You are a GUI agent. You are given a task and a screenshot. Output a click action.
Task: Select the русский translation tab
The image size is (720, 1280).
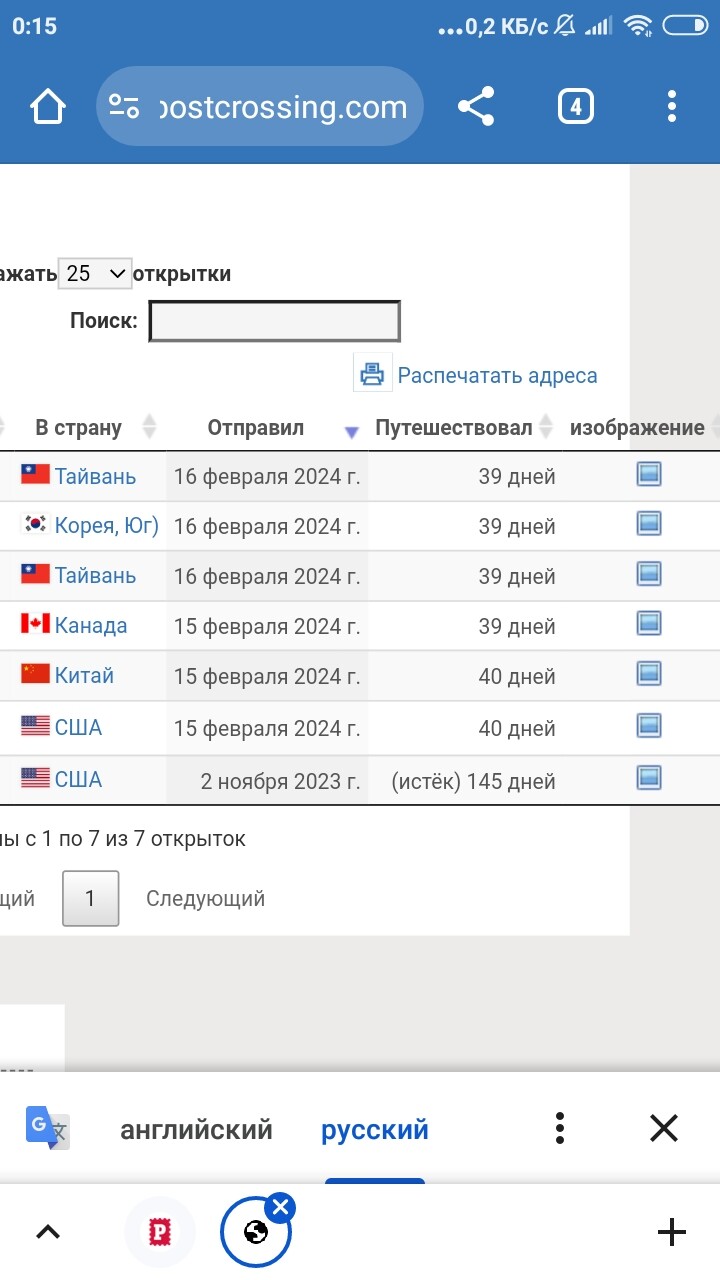tap(375, 1130)
